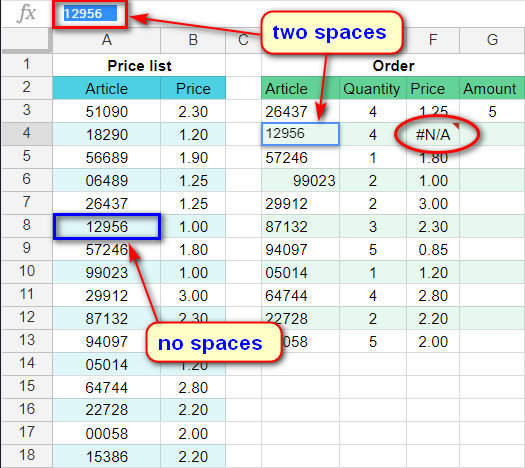Viewport: 525px width, 468px height.
Task: Select cell 56689 in Price list
Action: click(106, 158)
